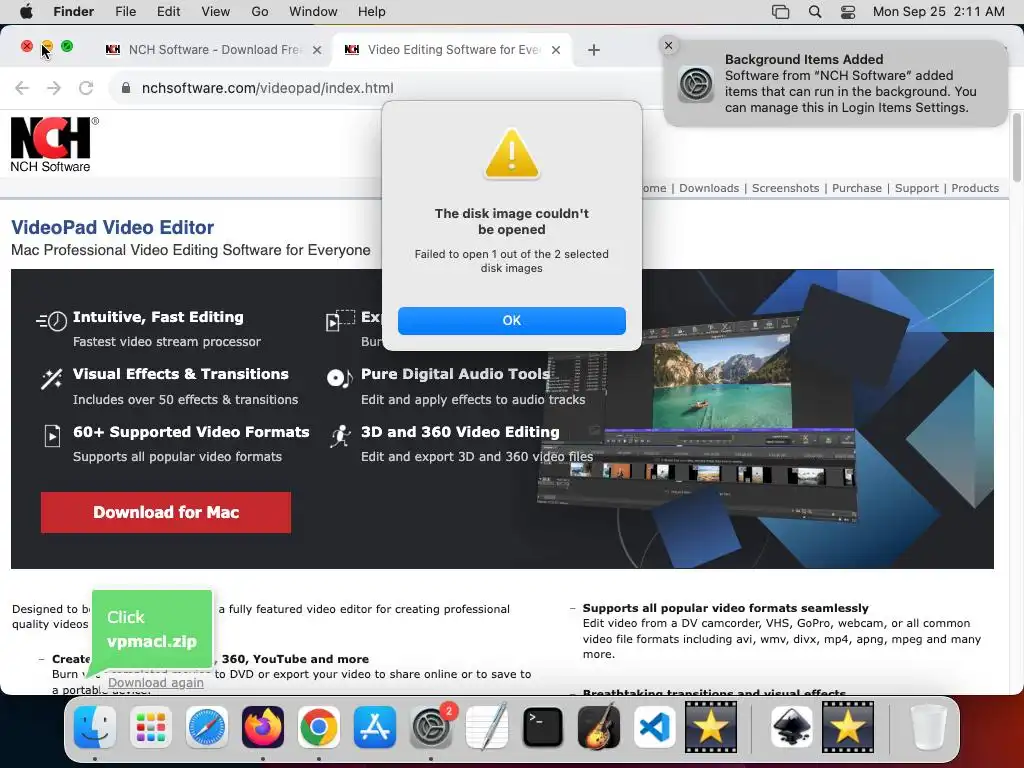This screenshot has height=768, width=1024.
Task: Open the Purchase page link
Action: [x=856, y=188]
